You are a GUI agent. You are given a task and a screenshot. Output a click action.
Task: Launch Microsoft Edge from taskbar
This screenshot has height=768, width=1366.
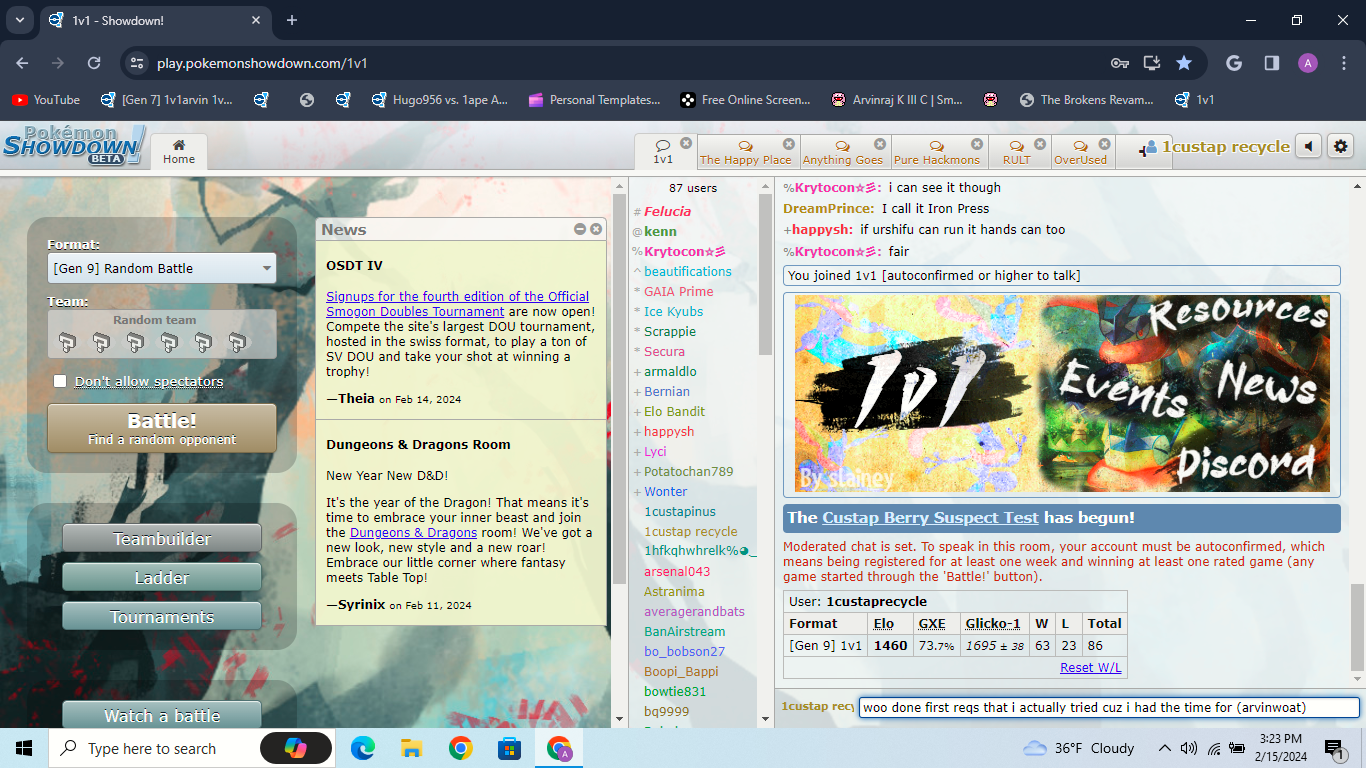tap(363, 748)
